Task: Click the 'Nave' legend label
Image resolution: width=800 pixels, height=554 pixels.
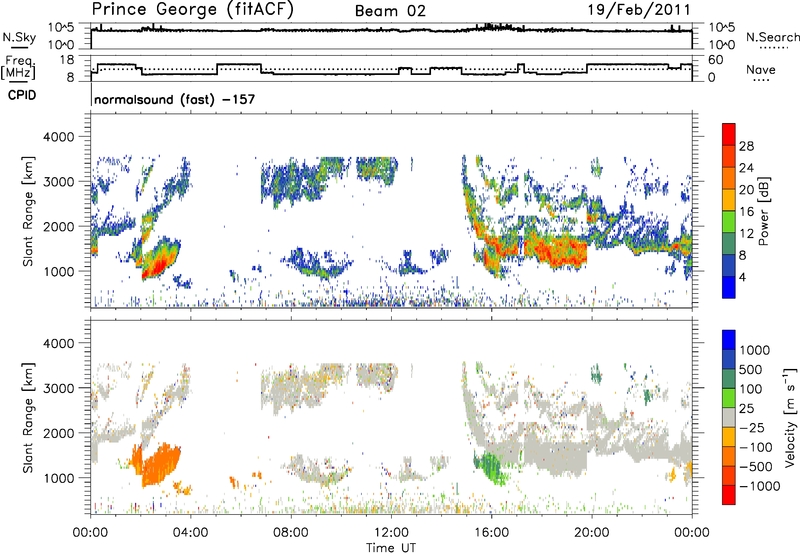Action: pos(761,69)
